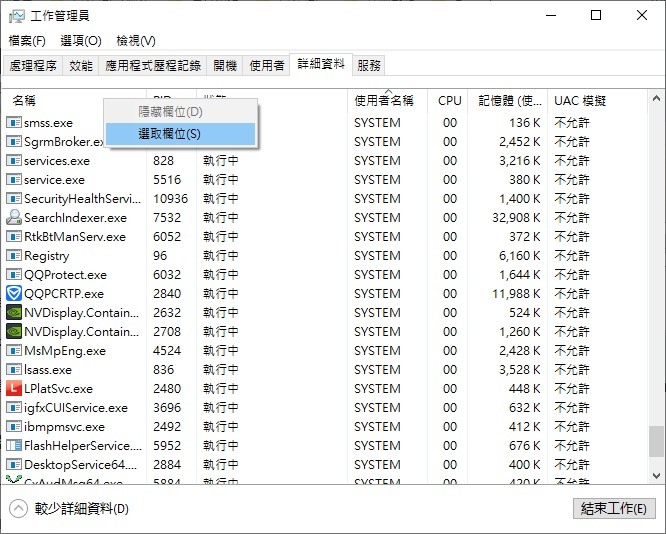Image resolution: width=666 pixels, height=534 pixels.
Task: Select the 詳細資料 tab
Action: click(x=321, y=64)
